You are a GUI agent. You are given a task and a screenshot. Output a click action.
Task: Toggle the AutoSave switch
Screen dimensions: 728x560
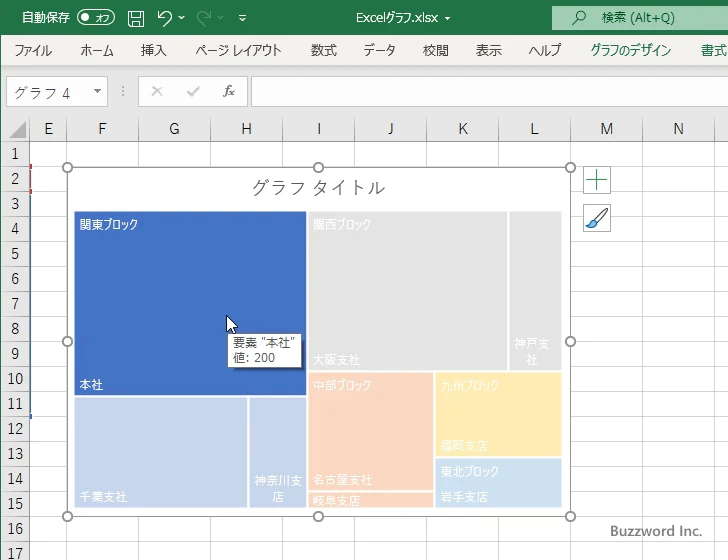(96, 18)
